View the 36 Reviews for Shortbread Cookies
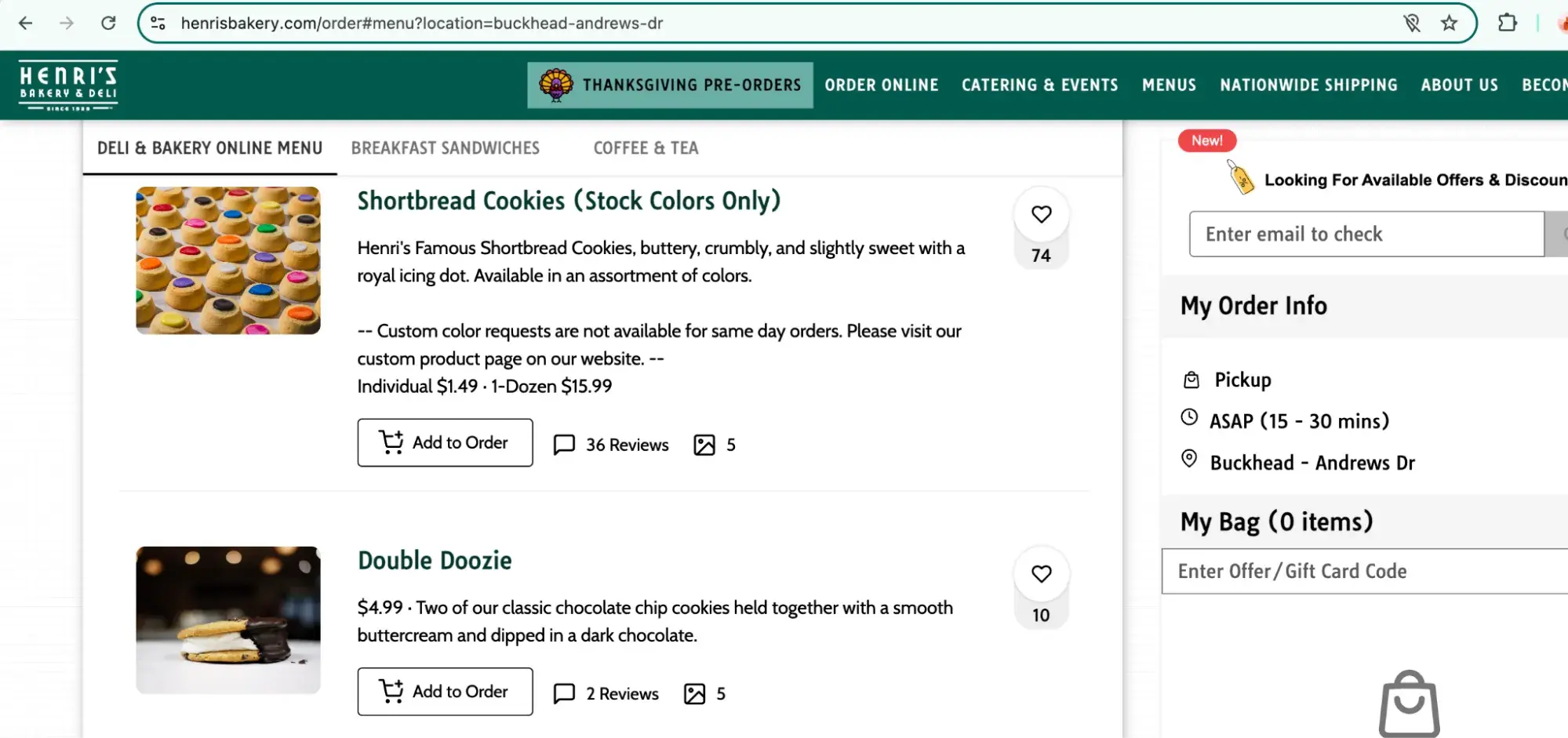Viewport: 1568px width, 738px height. point(612,445)
